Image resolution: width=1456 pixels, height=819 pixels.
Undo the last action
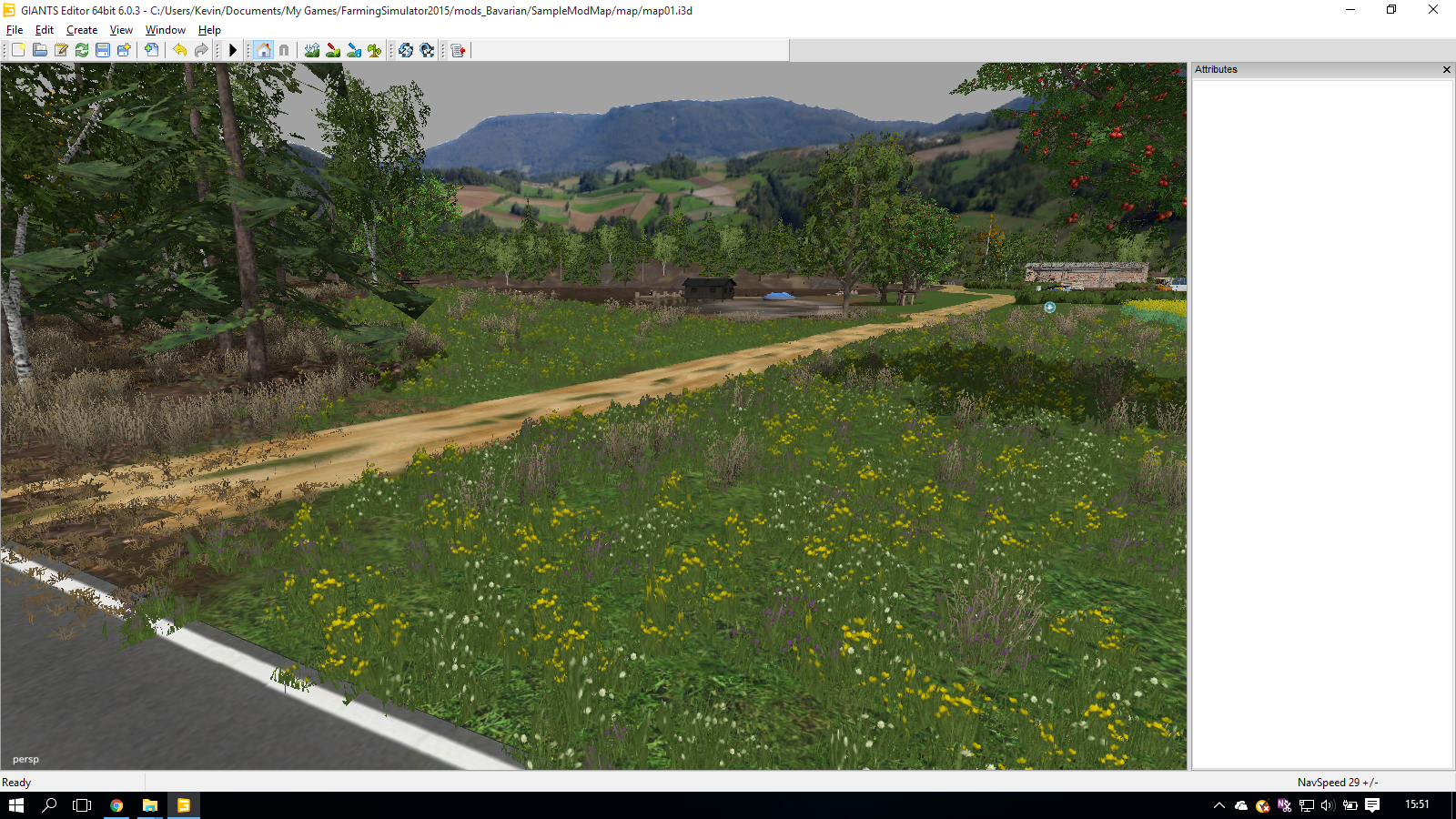click(x=180, y=50)
